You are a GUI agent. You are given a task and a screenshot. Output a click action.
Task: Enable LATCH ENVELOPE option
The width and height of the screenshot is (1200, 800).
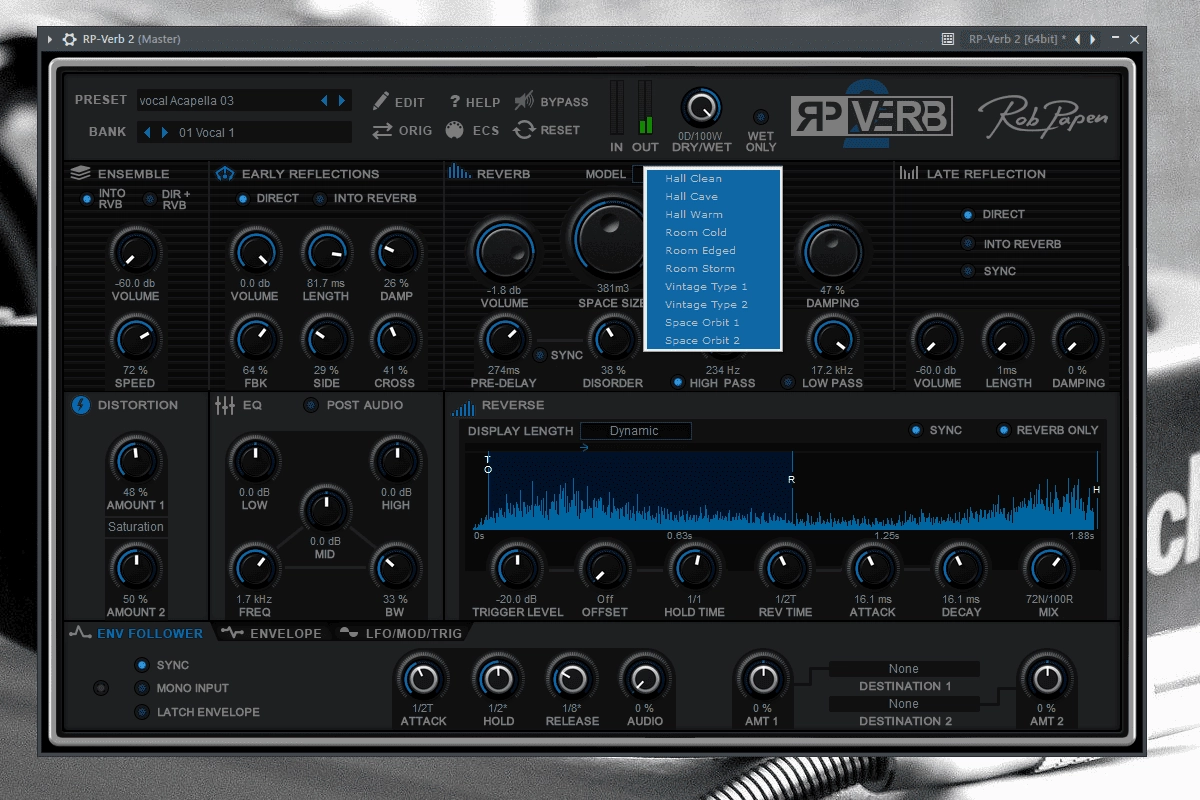tap(142, 712)
